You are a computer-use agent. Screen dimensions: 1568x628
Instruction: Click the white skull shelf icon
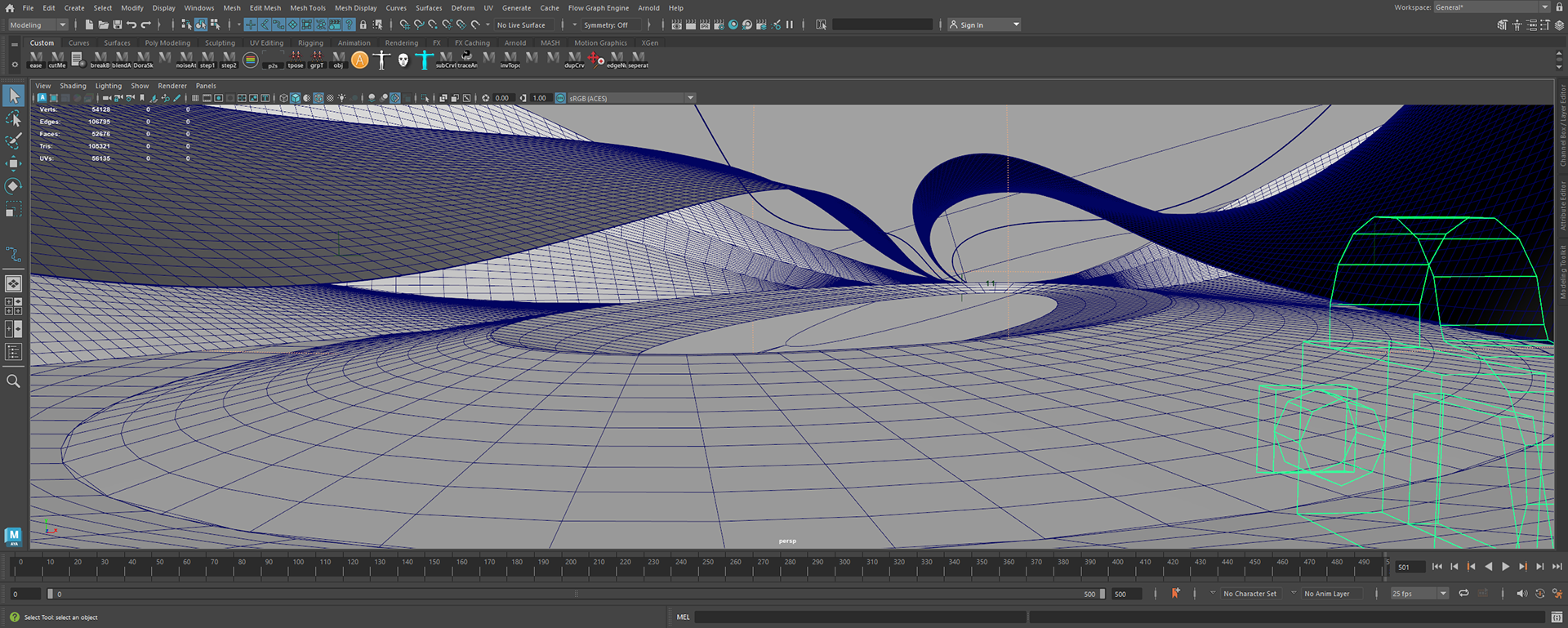pos(403,60)
